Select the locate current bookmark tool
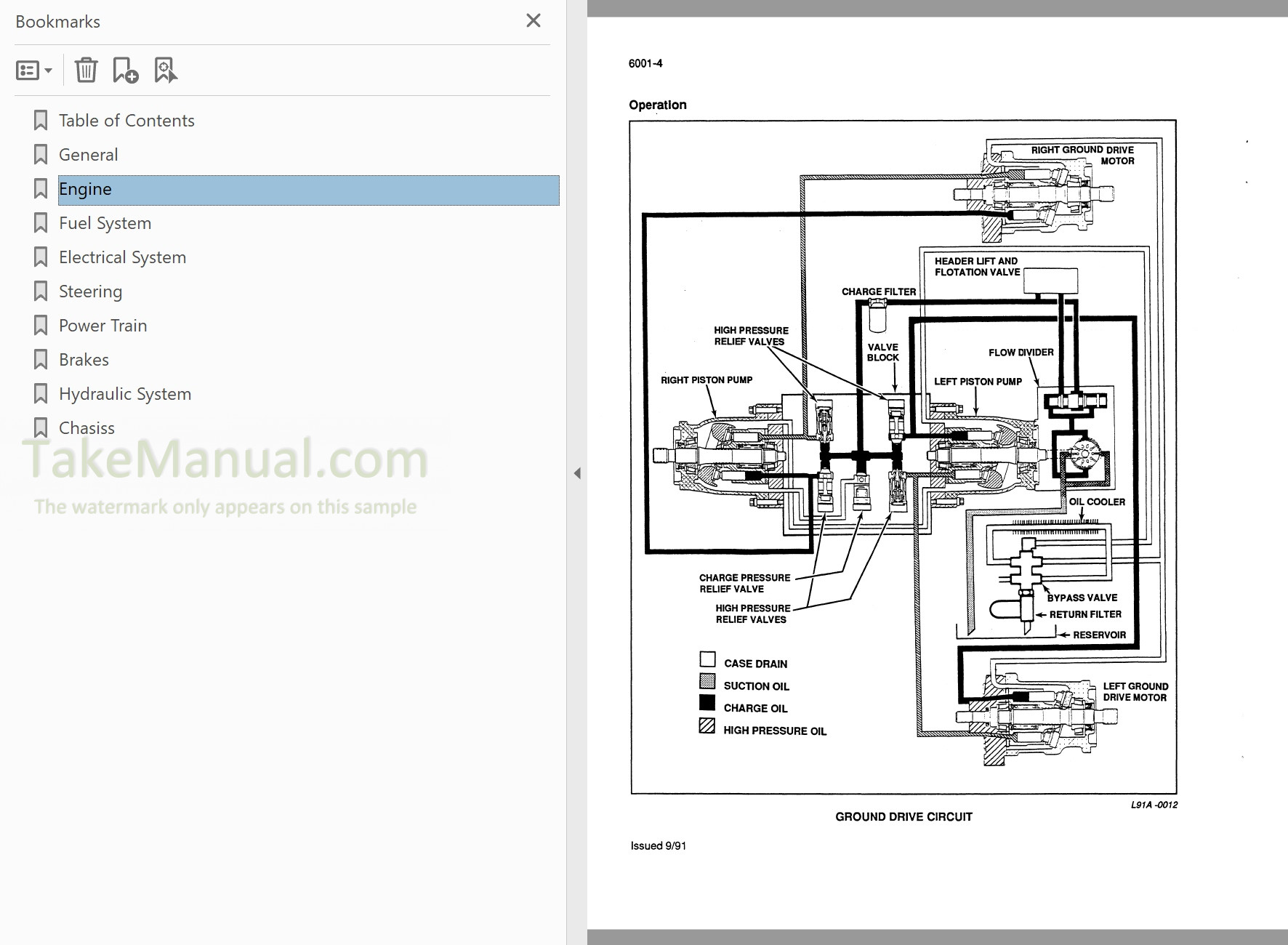1288x945 pixels. point(165,70)
